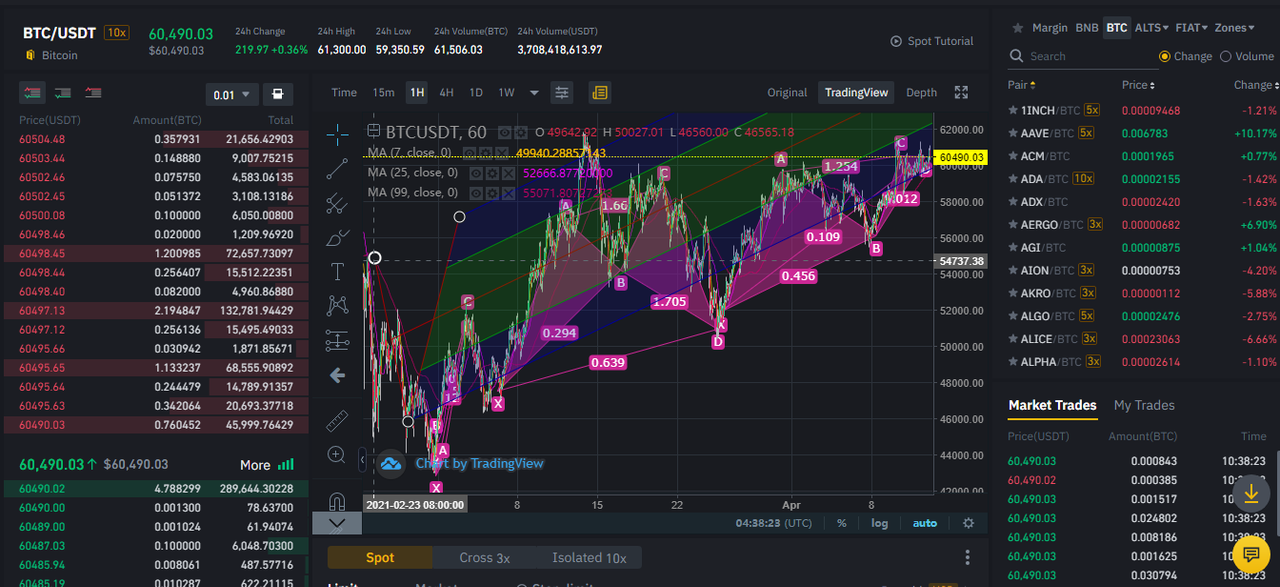Screen dimensions: 1280x587
Task: Hide the MA 99 indicator
Action: coord(477,192)
